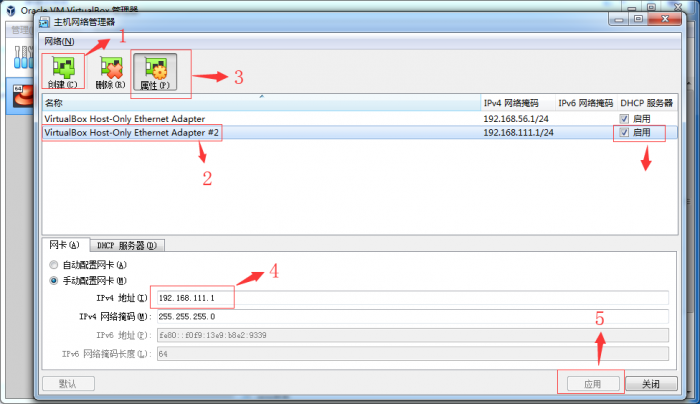Screen dimensions: 700x404
Task: Sort by the Name (名称) column header
Action: pyautogui.click(x=262, y=103)
